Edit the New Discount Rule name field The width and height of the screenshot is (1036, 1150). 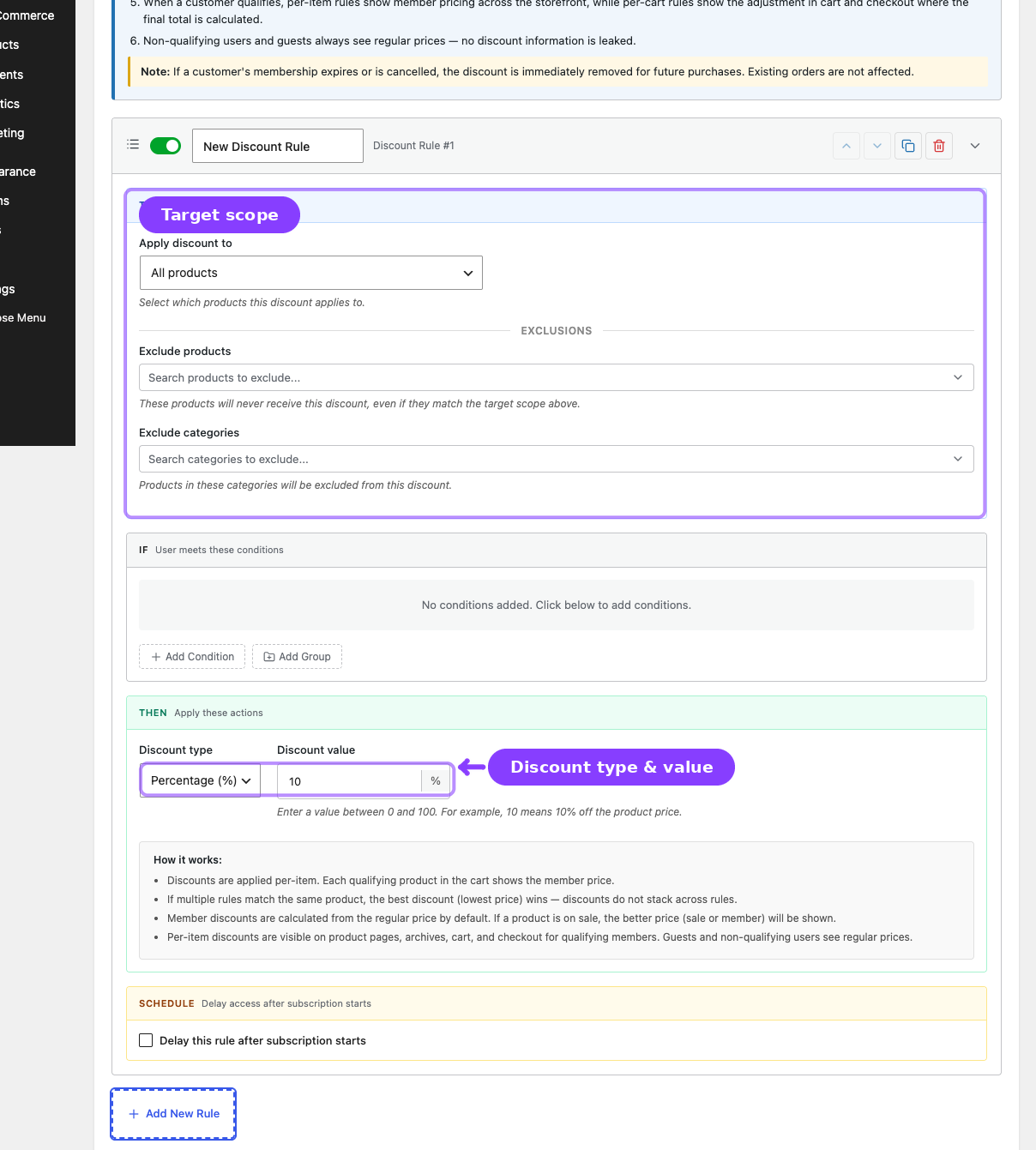pos(278,146)
